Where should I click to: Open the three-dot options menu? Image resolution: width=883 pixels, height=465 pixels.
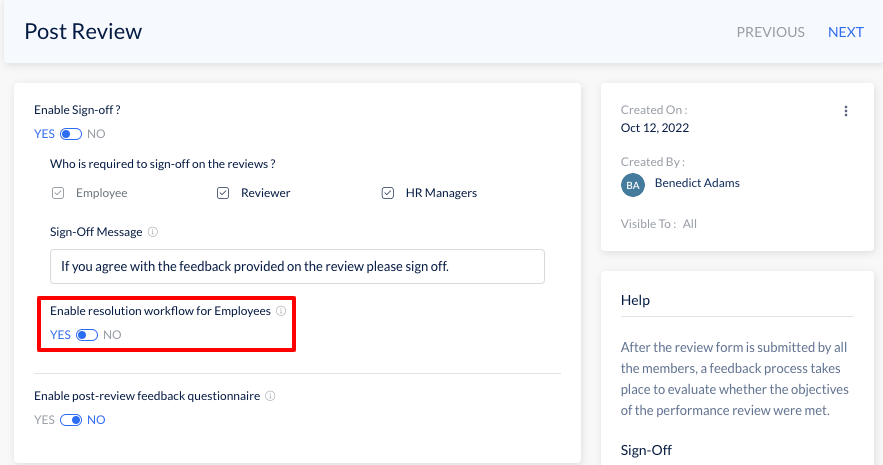[x=845, y=111]
